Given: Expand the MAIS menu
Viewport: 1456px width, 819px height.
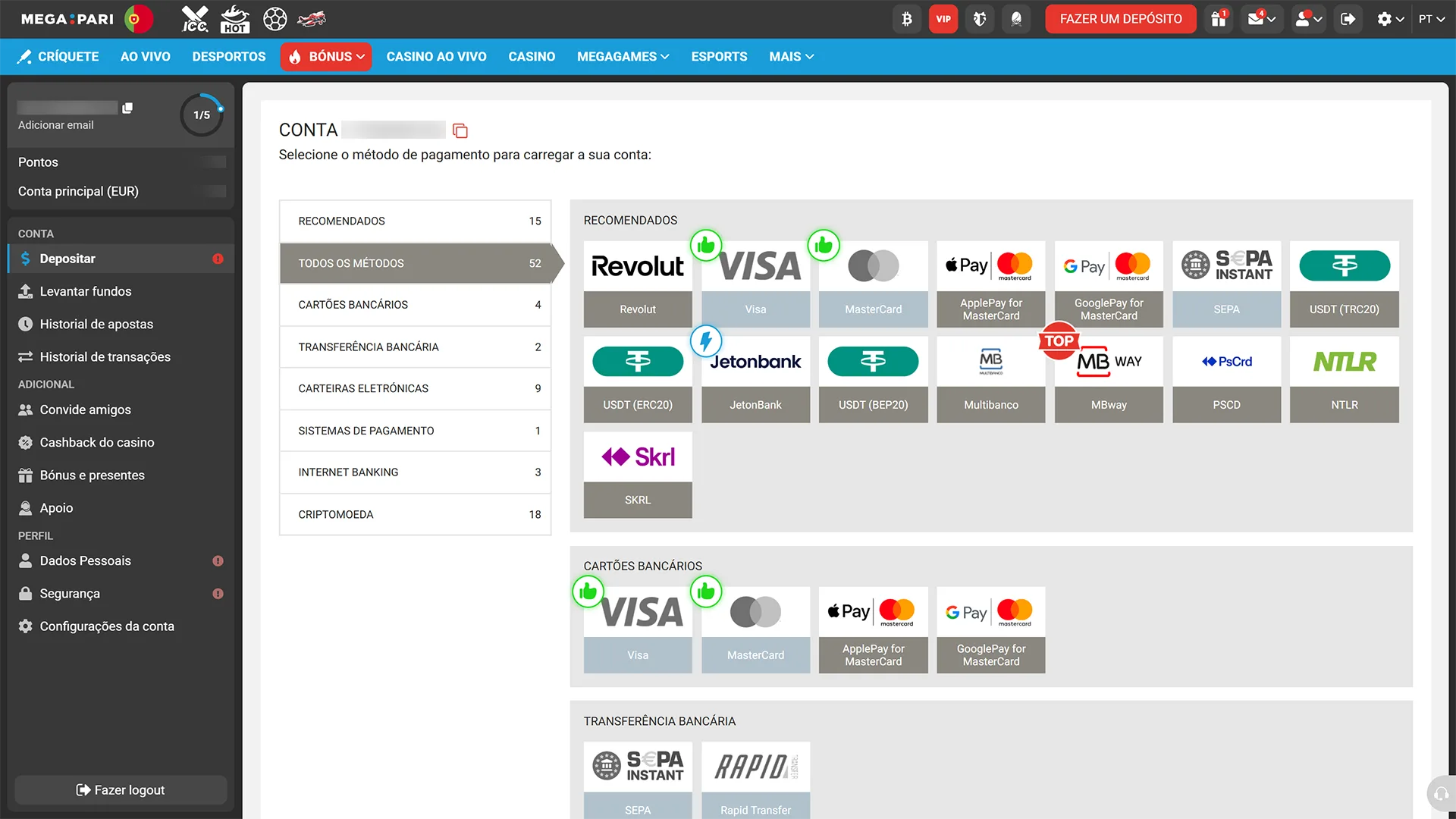Looking at the screenshot, I should (x=791, y=57).
